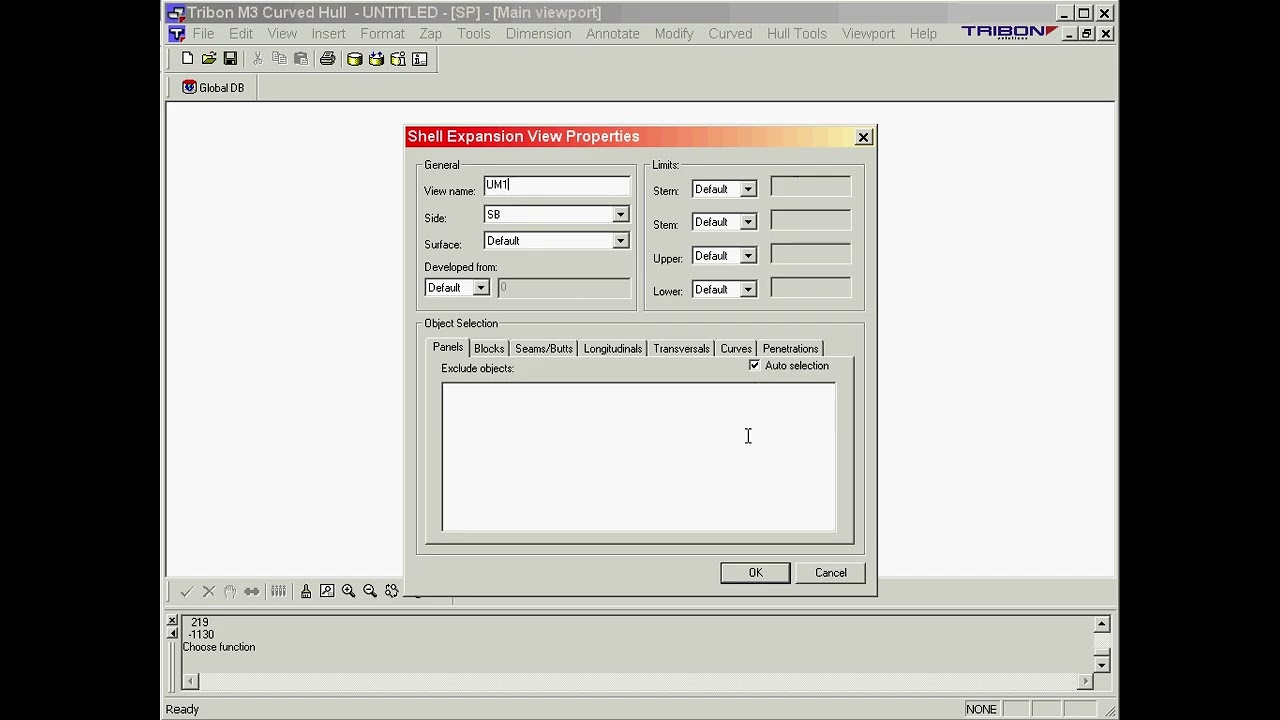The width and height of the screenshot is (1280, 720).
Task: Open the Viewport menu
Action: click(x=868, y=34)
